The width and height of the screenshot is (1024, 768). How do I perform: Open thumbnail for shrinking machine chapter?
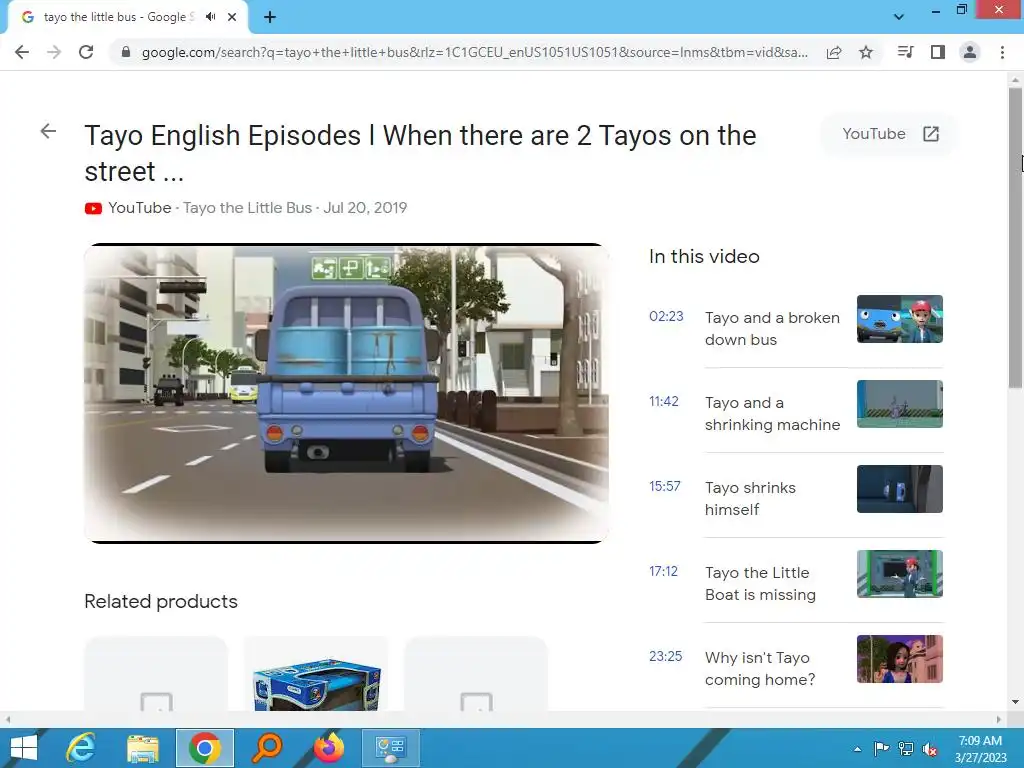pyautogui.click(x=899, y=404)
